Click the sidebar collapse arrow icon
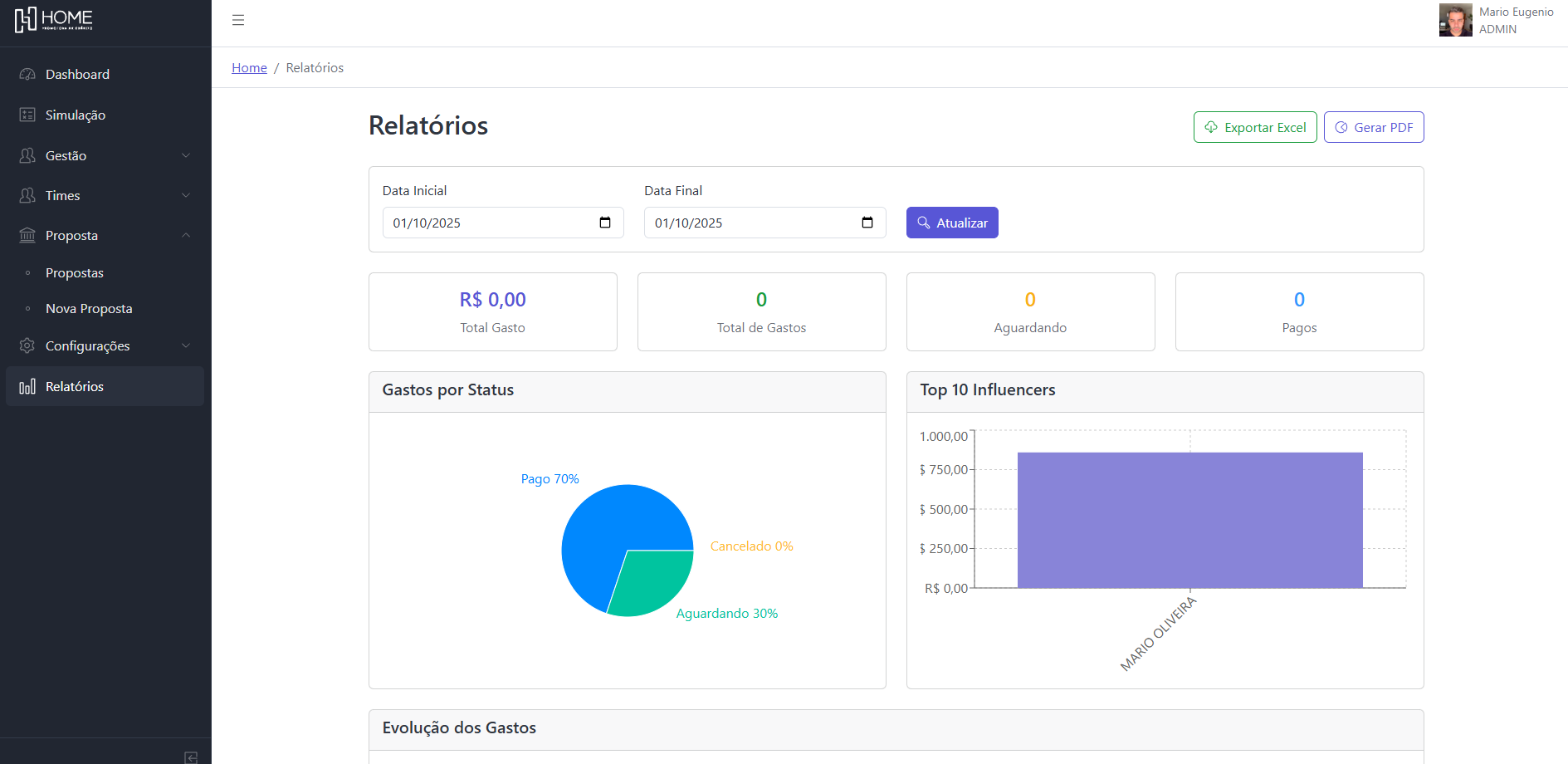1568x764 pixels. [191, 757]
